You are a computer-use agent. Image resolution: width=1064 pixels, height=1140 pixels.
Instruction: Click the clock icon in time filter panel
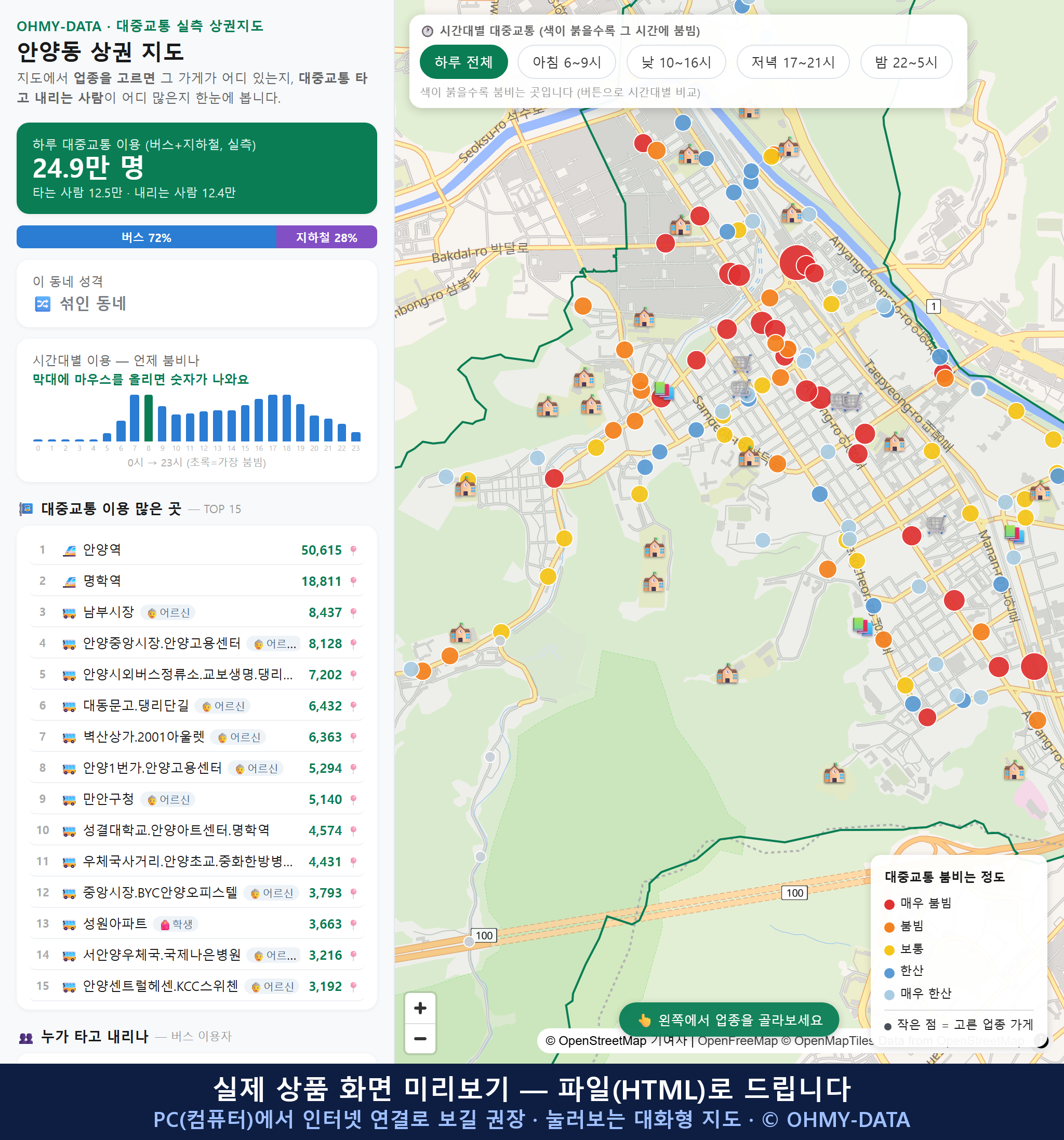click(427, 31)
